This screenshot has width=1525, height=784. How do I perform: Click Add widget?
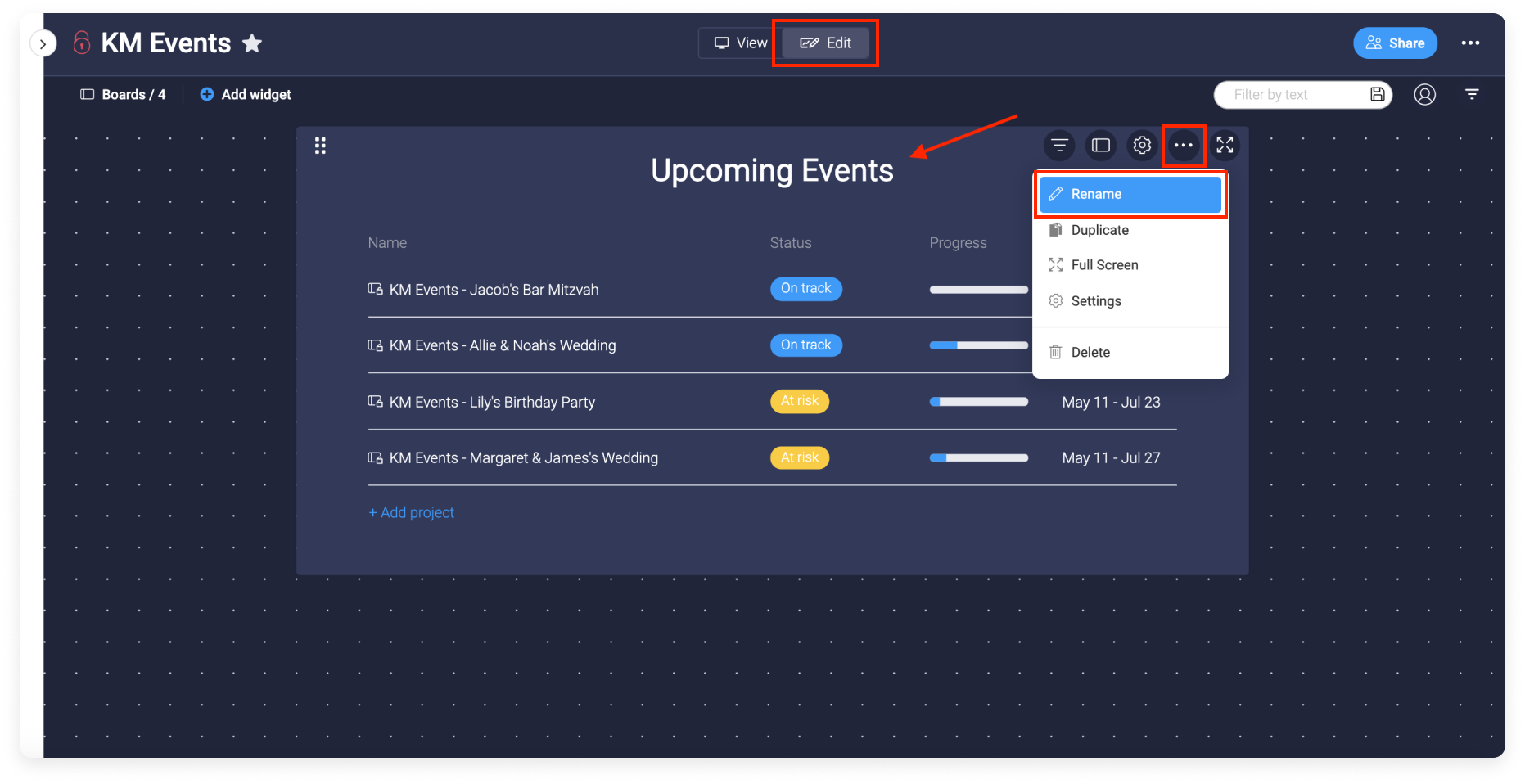pyautogui.click(x=246, y=95)
